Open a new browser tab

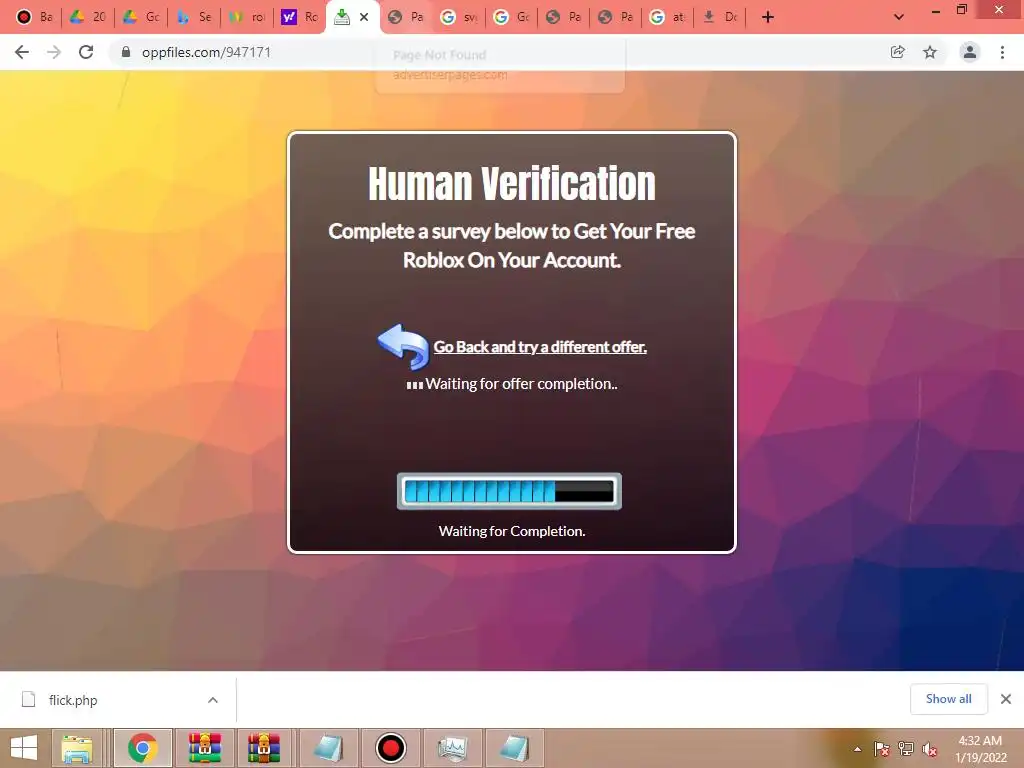[x=768, y=17]
